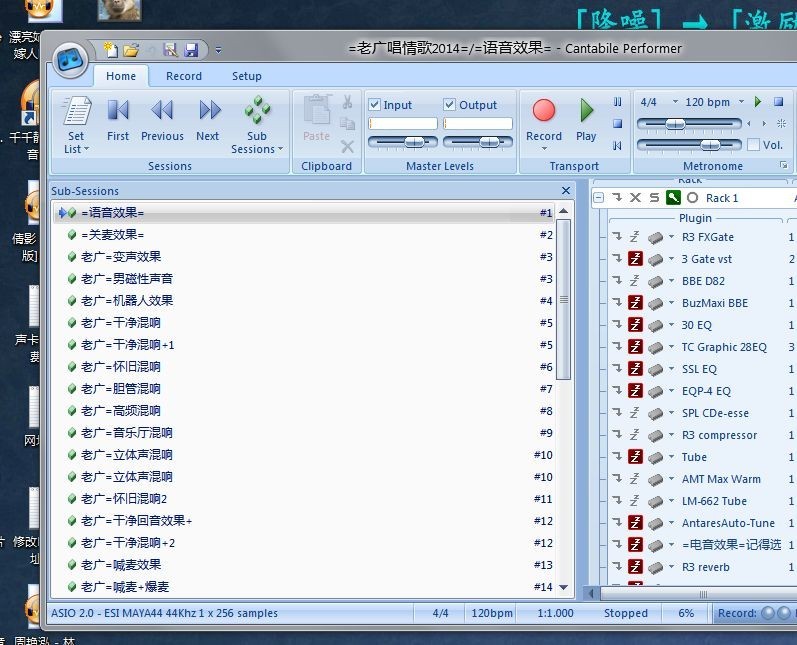
Task: Open the Cantabile application orb menu
Action: 70,59
